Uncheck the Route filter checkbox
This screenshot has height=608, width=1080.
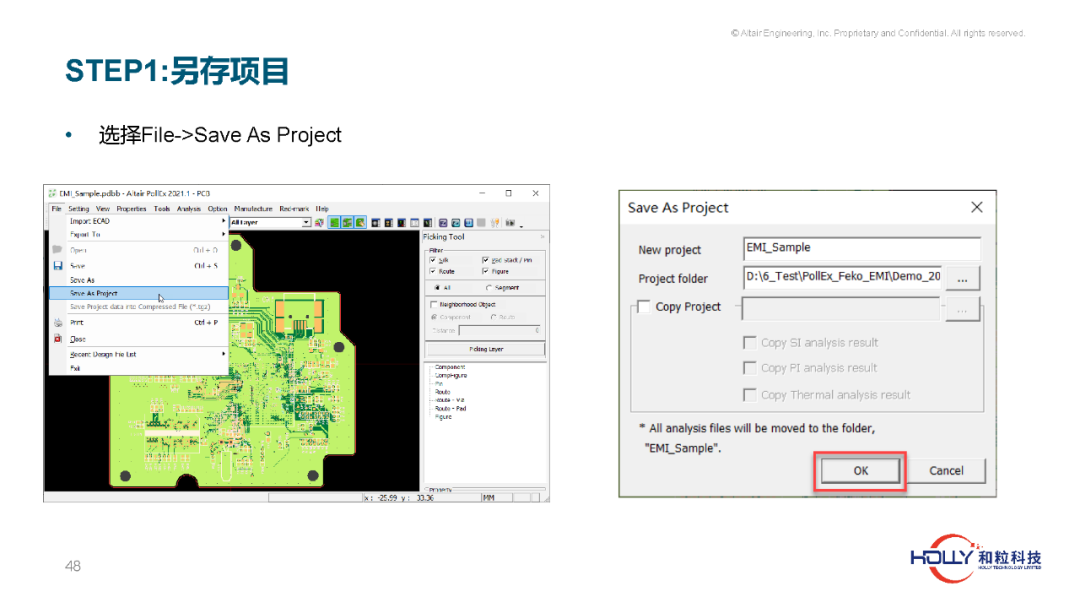(433, 271)
